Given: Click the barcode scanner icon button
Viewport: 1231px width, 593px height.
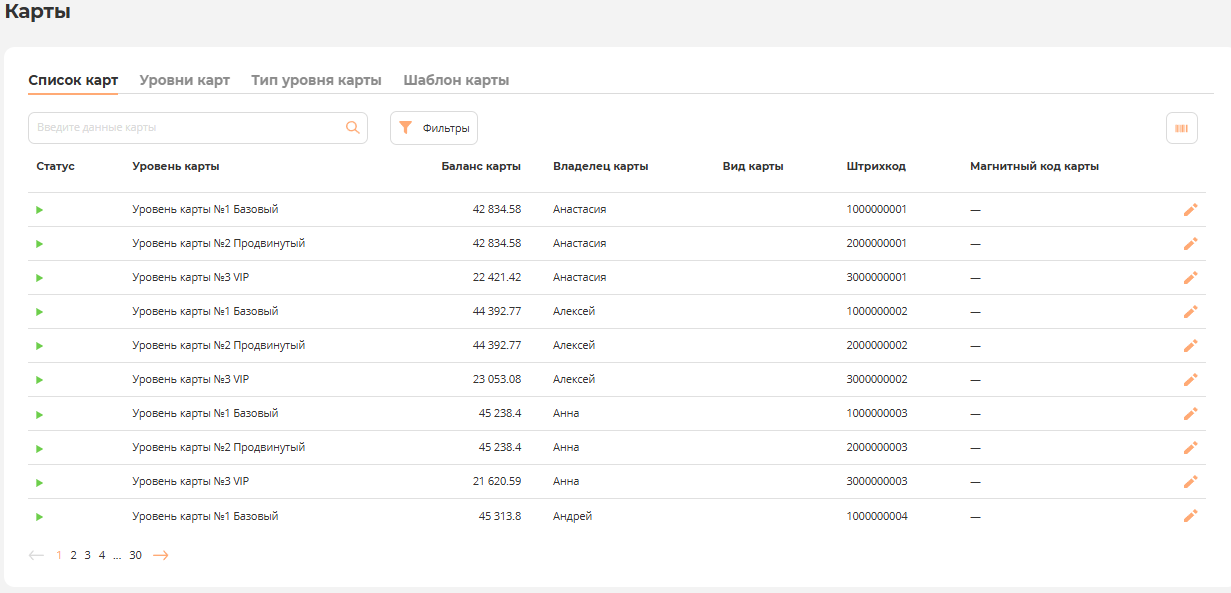Looking at the screenshot, I should coord(1181,128).
